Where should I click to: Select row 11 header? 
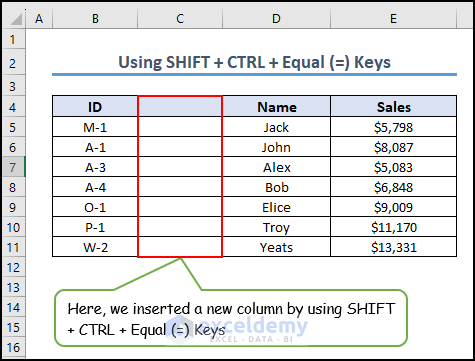[x=13, y=247]
